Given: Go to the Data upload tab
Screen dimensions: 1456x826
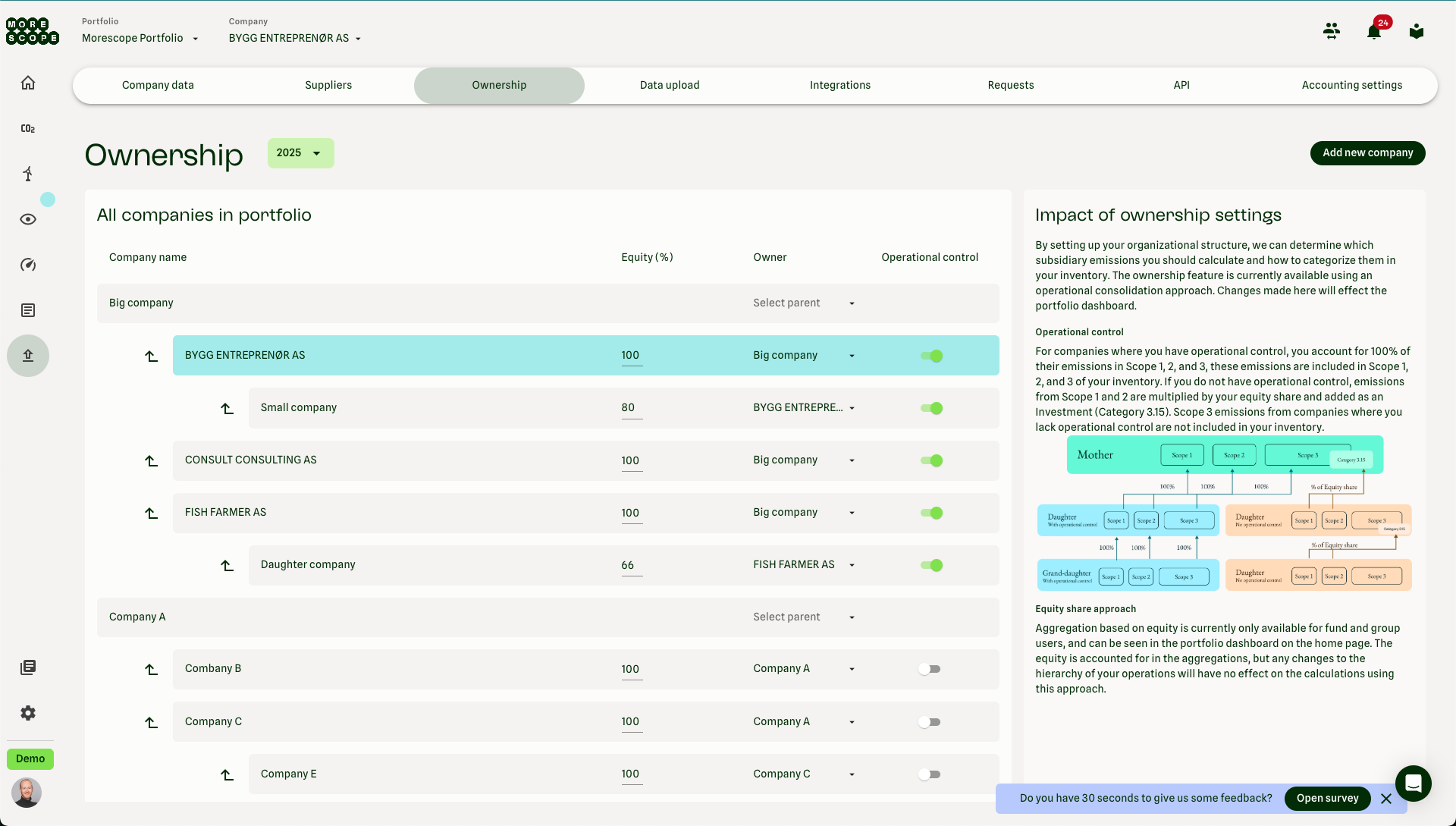Looking at the screenshot, I should 670,85.
